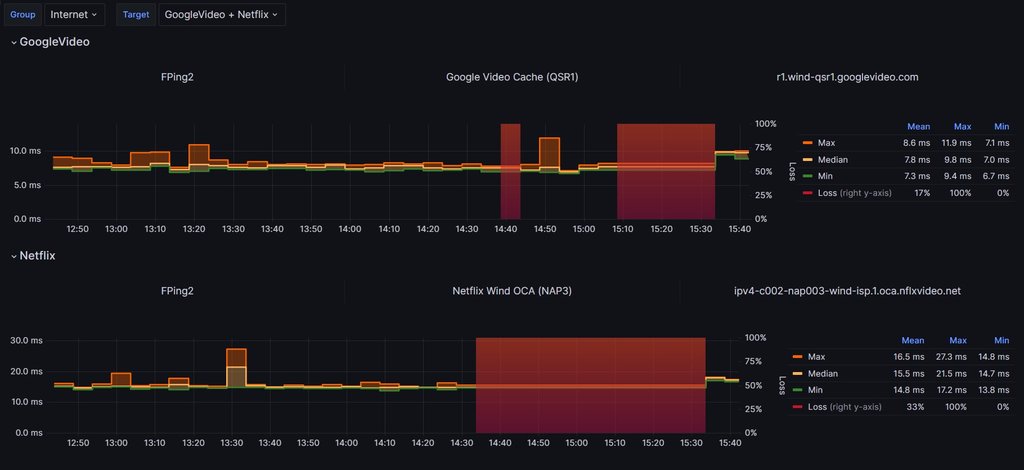The height and width of the screenshot is (470, 1024).
Task: Open the Target GoogleVideo + Netflix dropdown
Action: pos(221,14)
